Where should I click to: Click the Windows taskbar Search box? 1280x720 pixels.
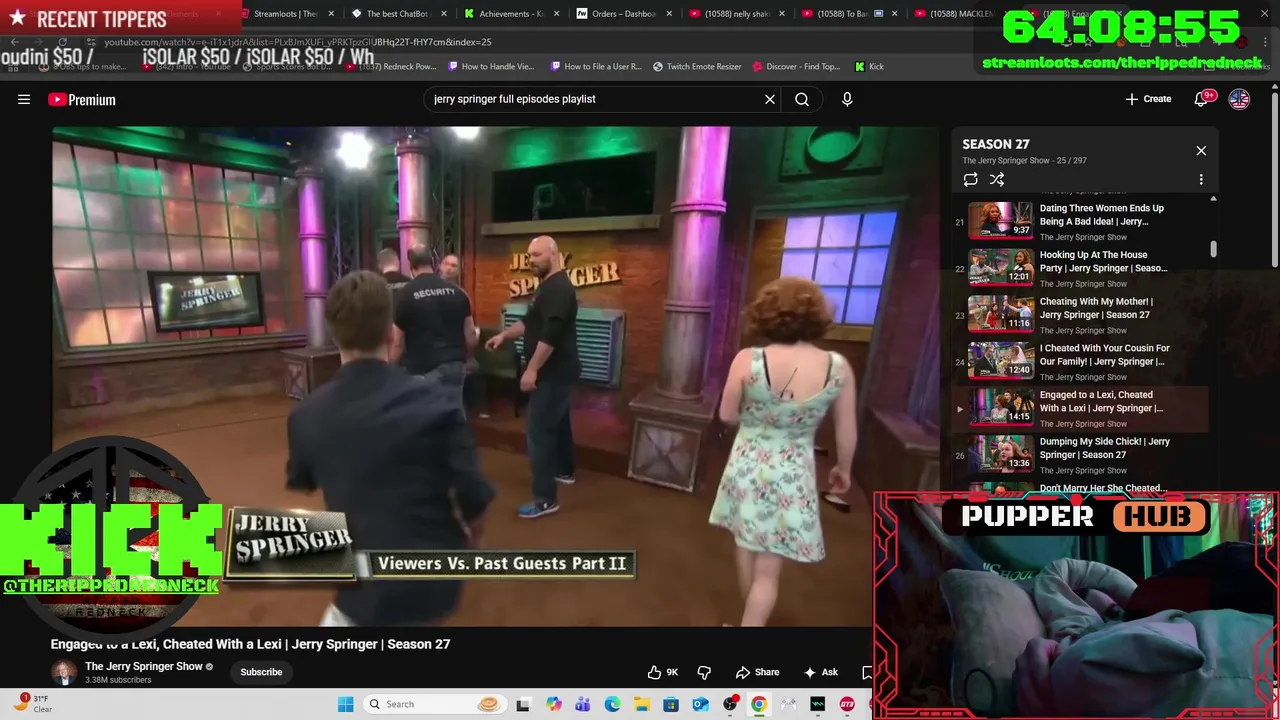tap(433, 704)
